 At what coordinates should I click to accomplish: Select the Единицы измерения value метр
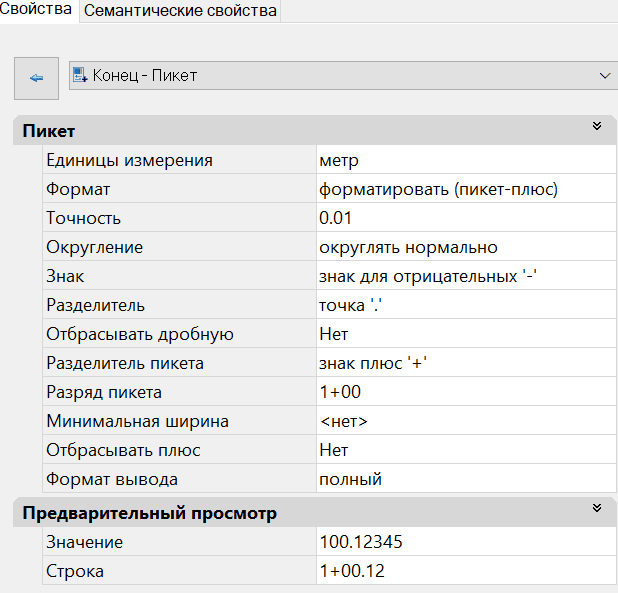[x=465, y=160]
